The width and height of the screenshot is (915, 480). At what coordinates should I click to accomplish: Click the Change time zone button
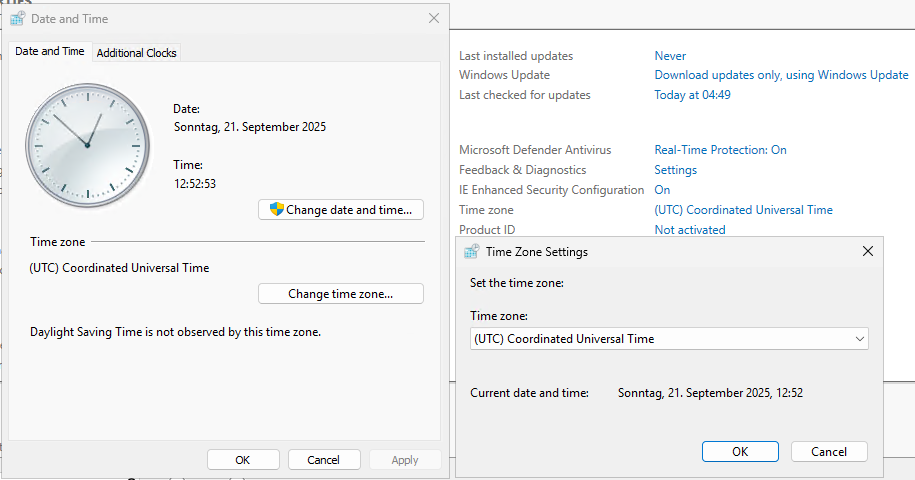[341, 294]
